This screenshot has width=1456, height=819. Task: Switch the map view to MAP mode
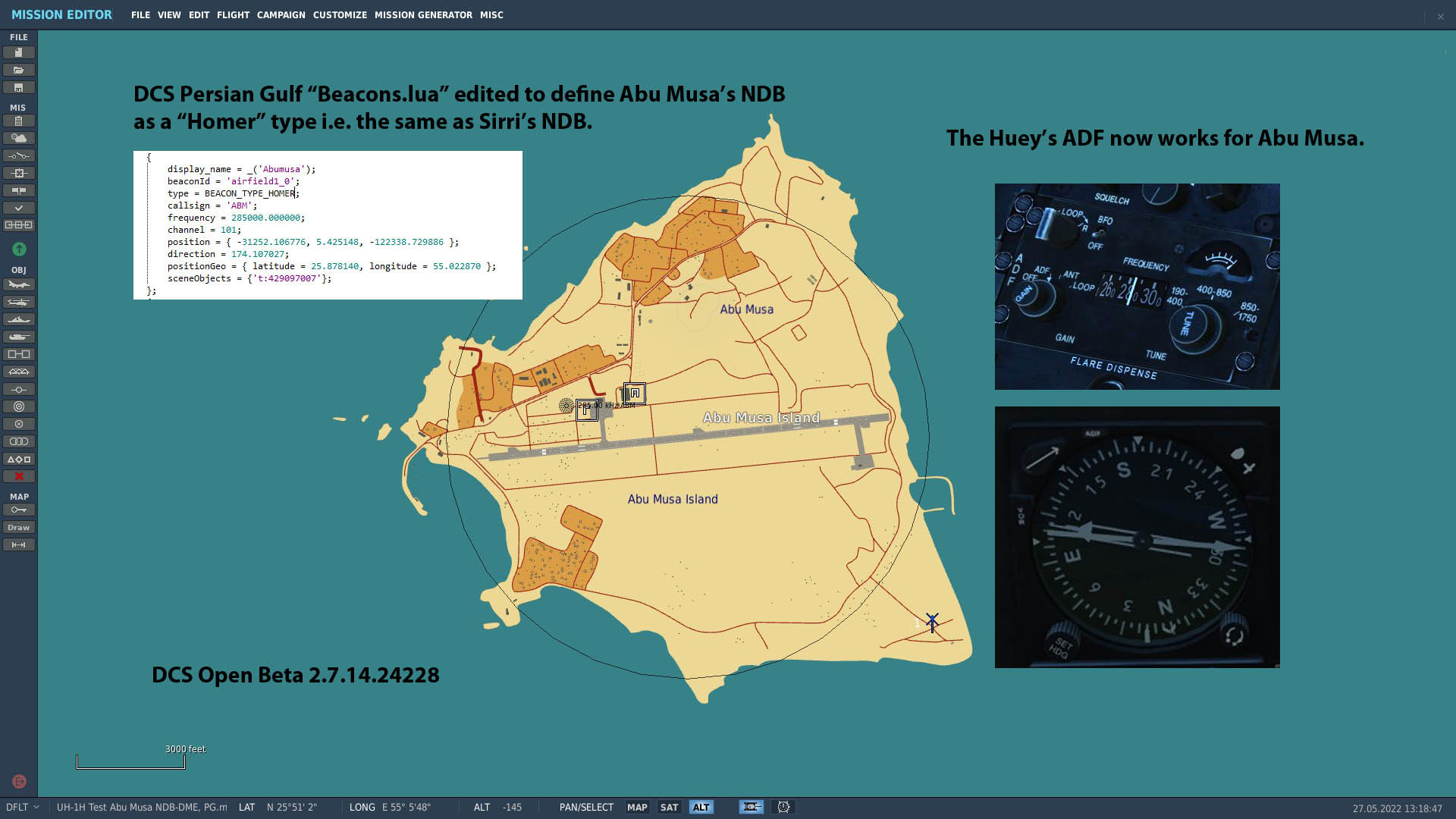(637, 807)
